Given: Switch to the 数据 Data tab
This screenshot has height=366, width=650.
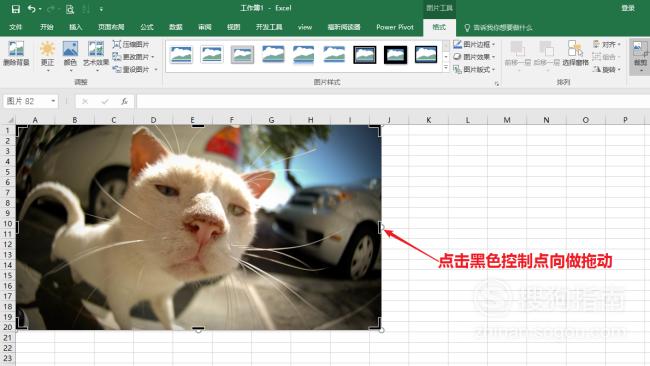Looking at the screenshot, I should [x=176, y=27].
